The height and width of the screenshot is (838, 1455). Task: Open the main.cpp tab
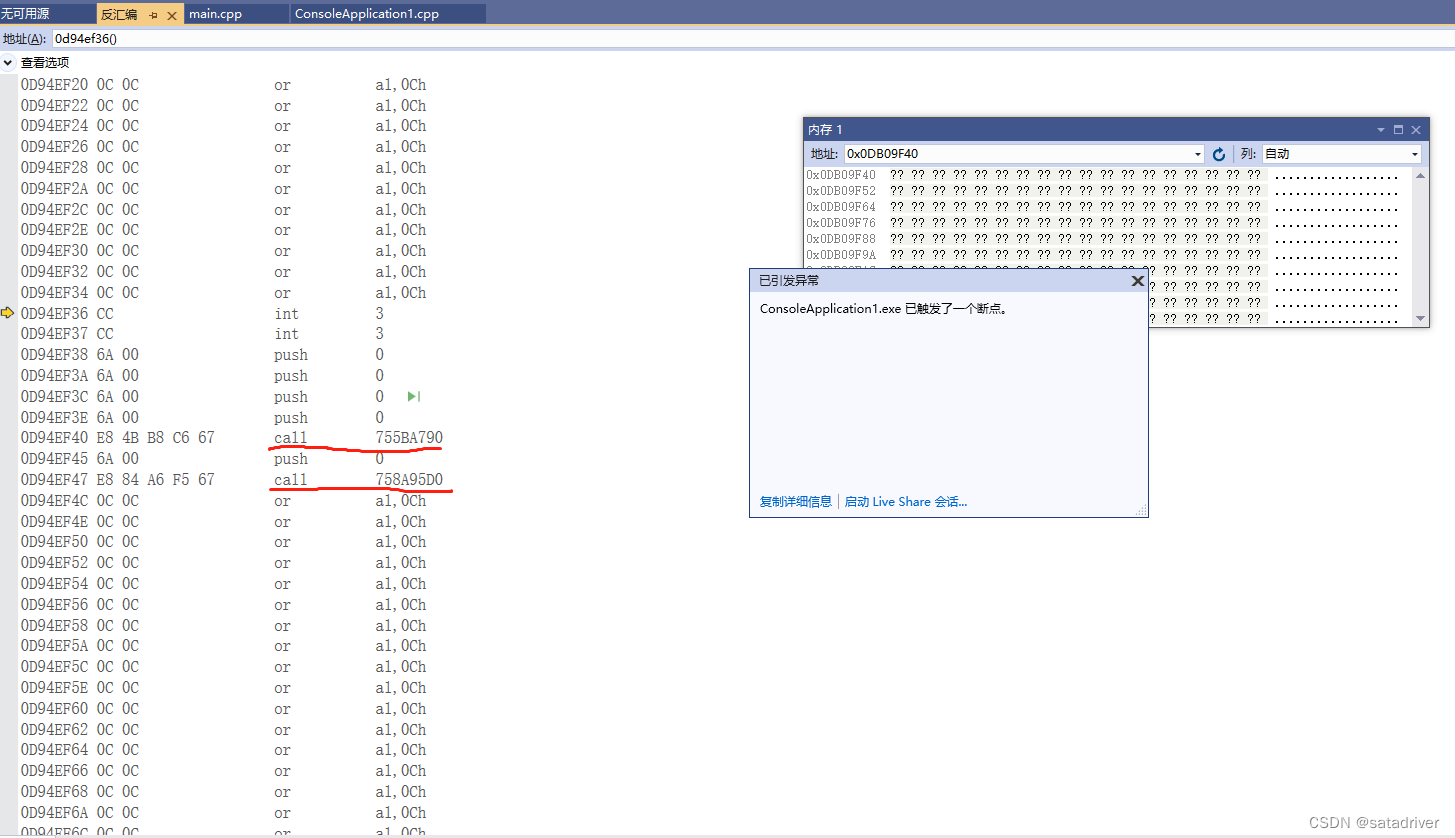click(x=215, y=14)
